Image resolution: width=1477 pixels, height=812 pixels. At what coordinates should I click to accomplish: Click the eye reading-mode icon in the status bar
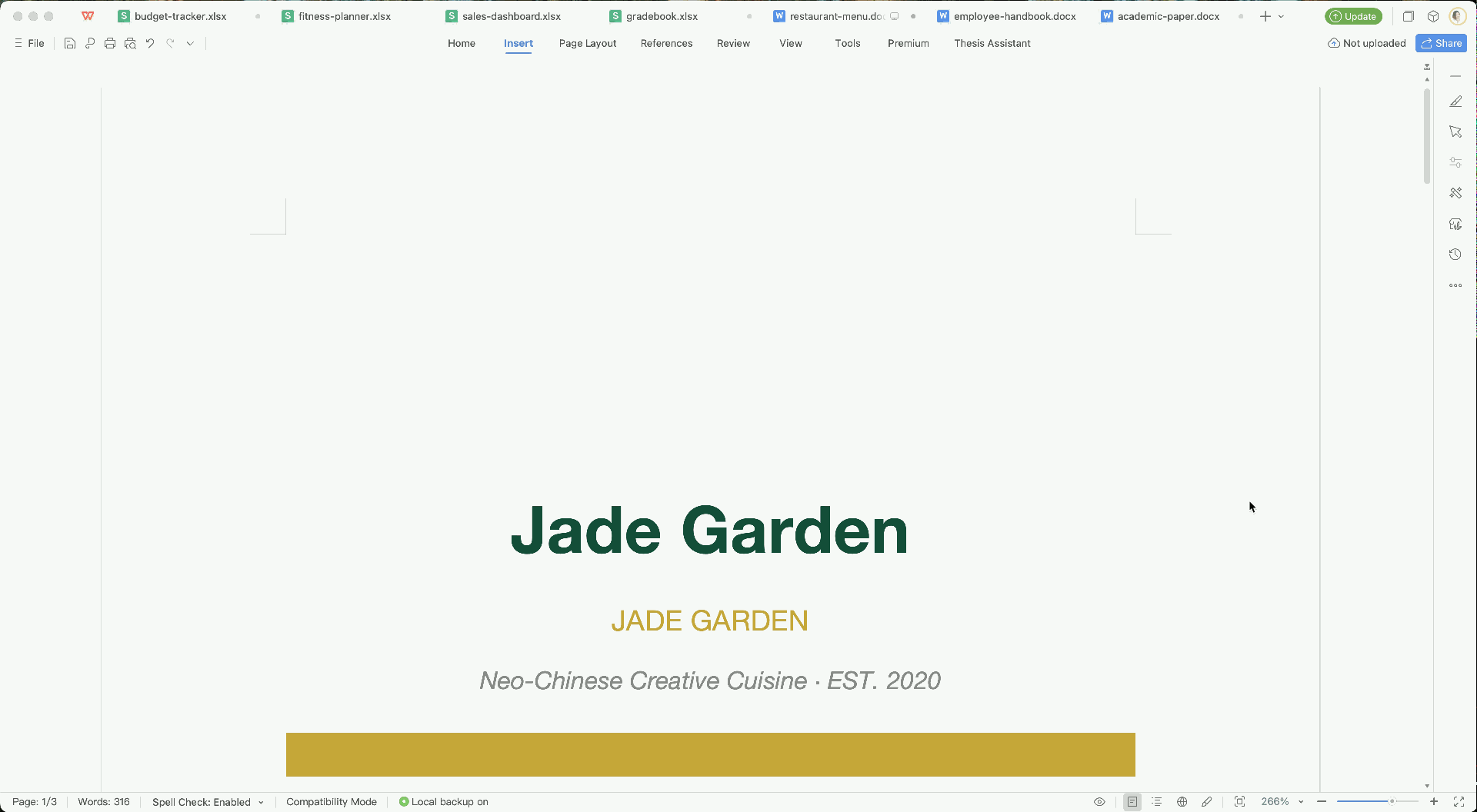(1099, 801)
